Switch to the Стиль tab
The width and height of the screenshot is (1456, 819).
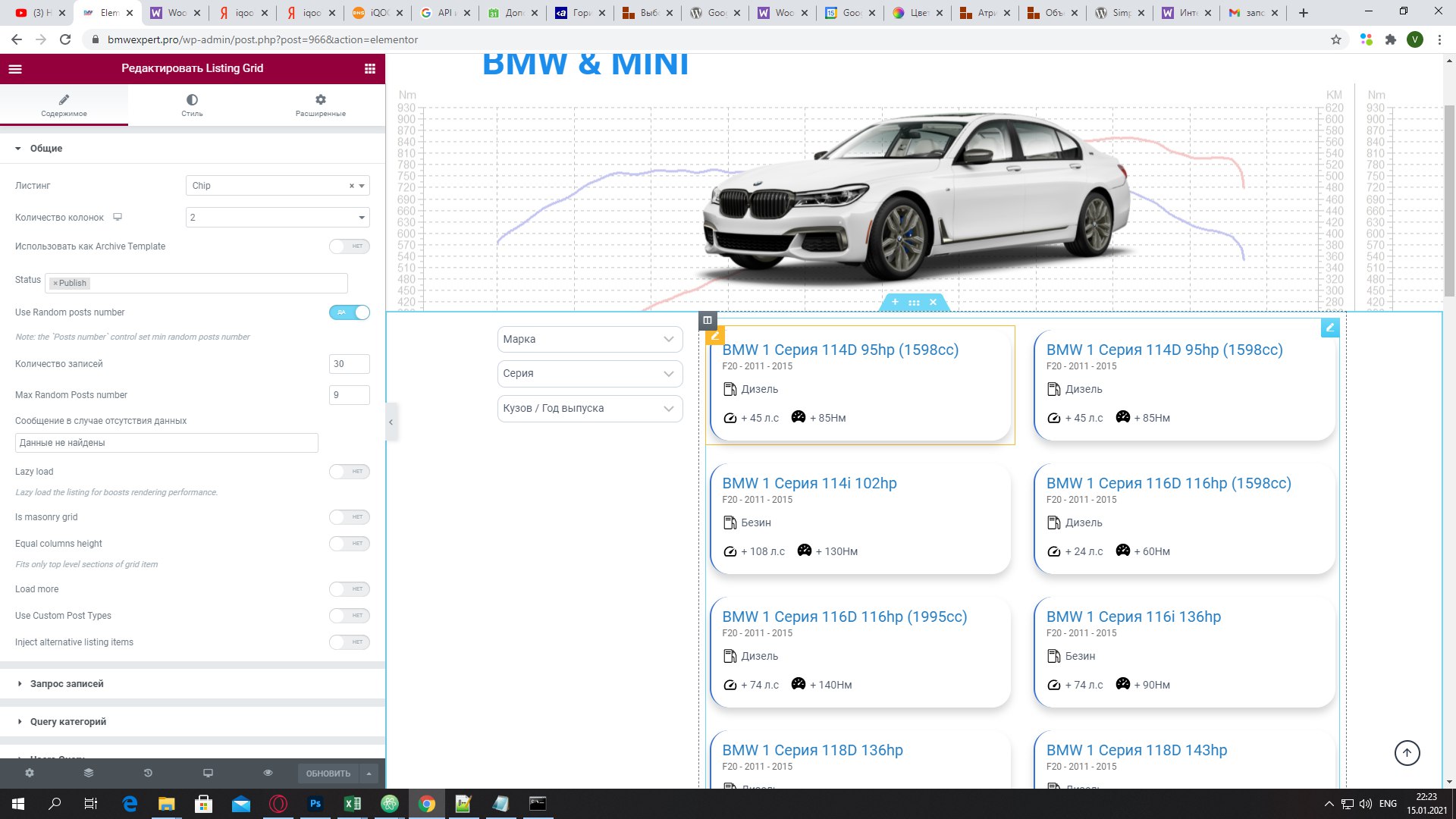(x=192, y=105)
